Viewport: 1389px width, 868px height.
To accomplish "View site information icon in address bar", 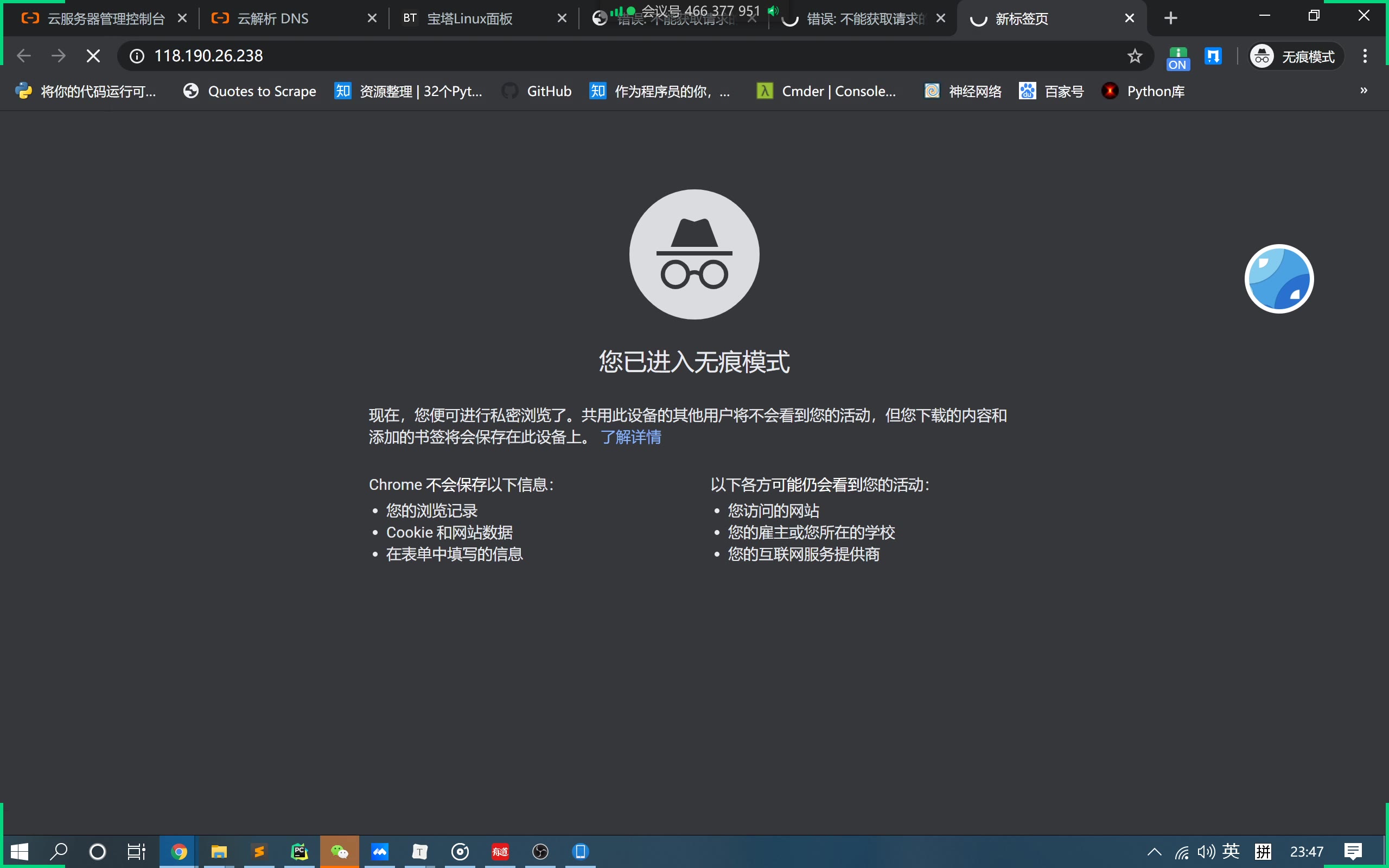I will (x=137, y=56).
